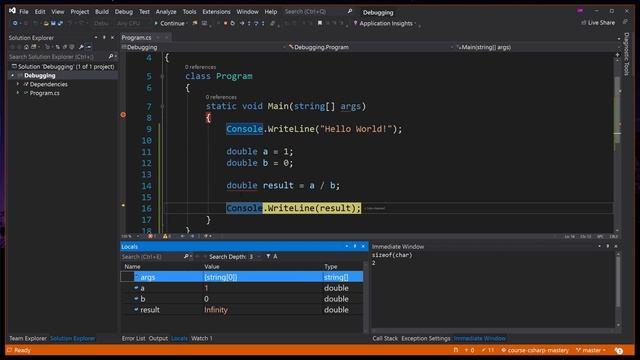
Task: Expand the Program.cs tree node
Action: pos(18,93)
